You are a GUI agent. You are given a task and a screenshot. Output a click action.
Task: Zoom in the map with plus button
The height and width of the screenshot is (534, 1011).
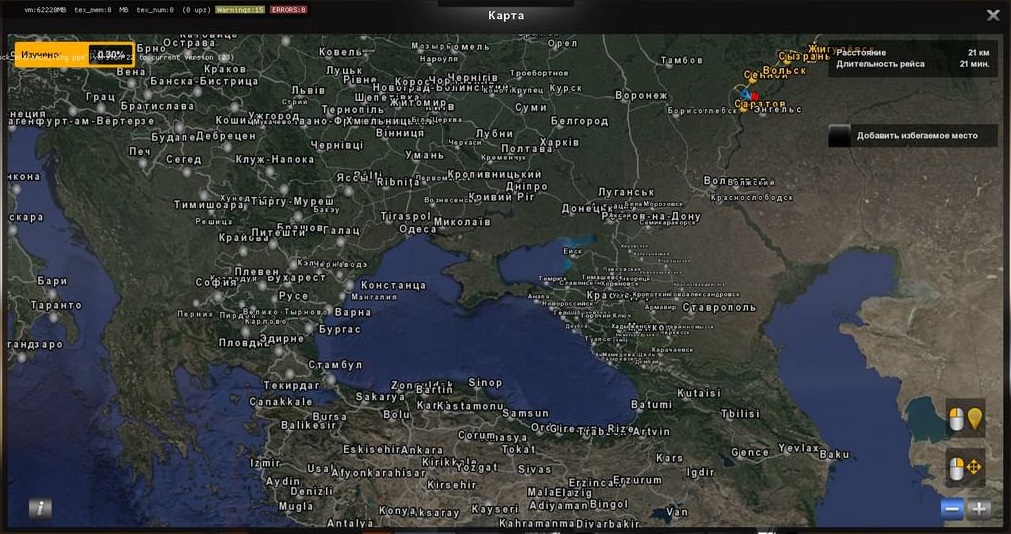(979, 509)
